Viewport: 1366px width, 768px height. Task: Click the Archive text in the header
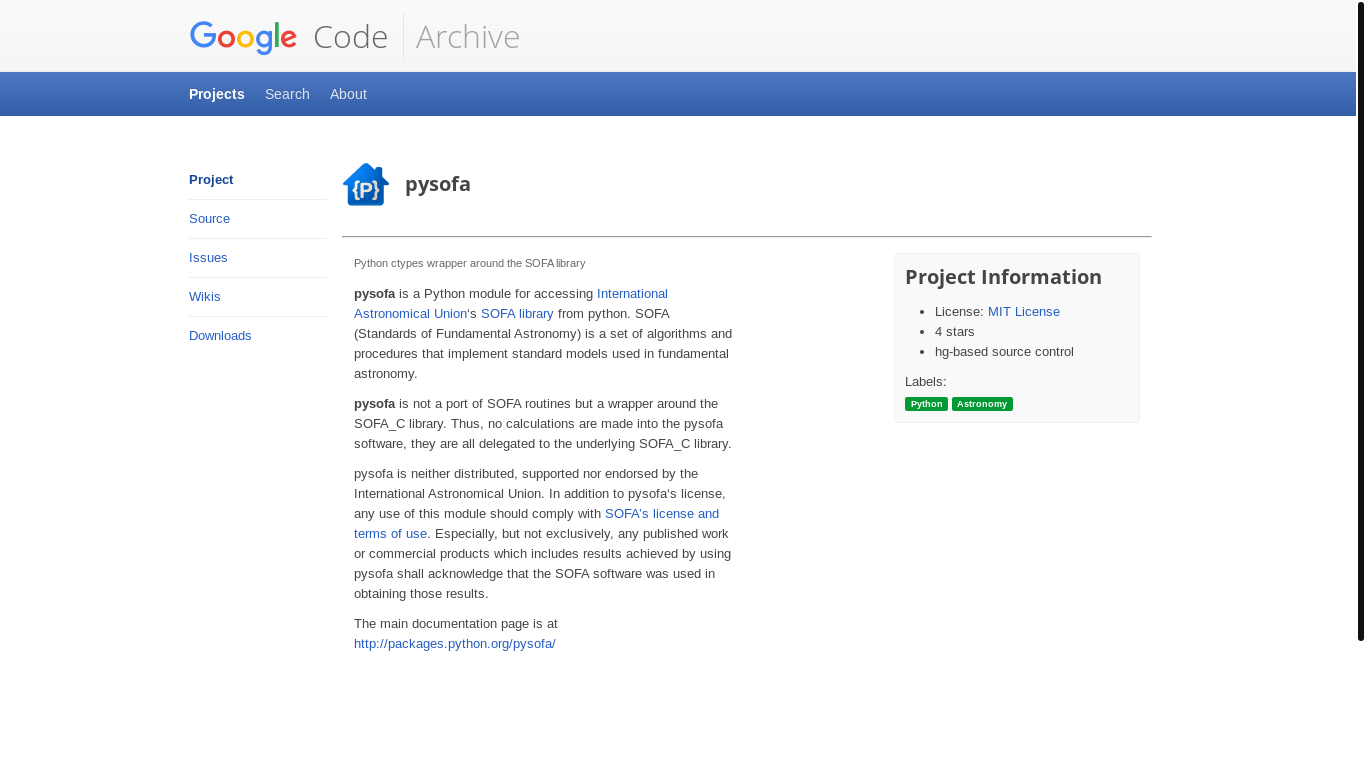[467, 37]
